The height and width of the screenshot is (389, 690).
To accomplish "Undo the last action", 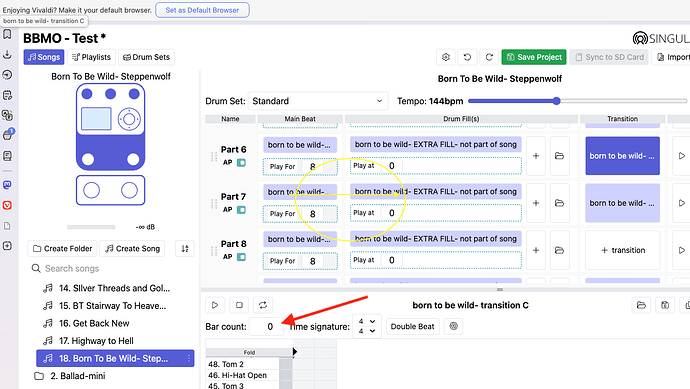I will (x=467, y=57).
